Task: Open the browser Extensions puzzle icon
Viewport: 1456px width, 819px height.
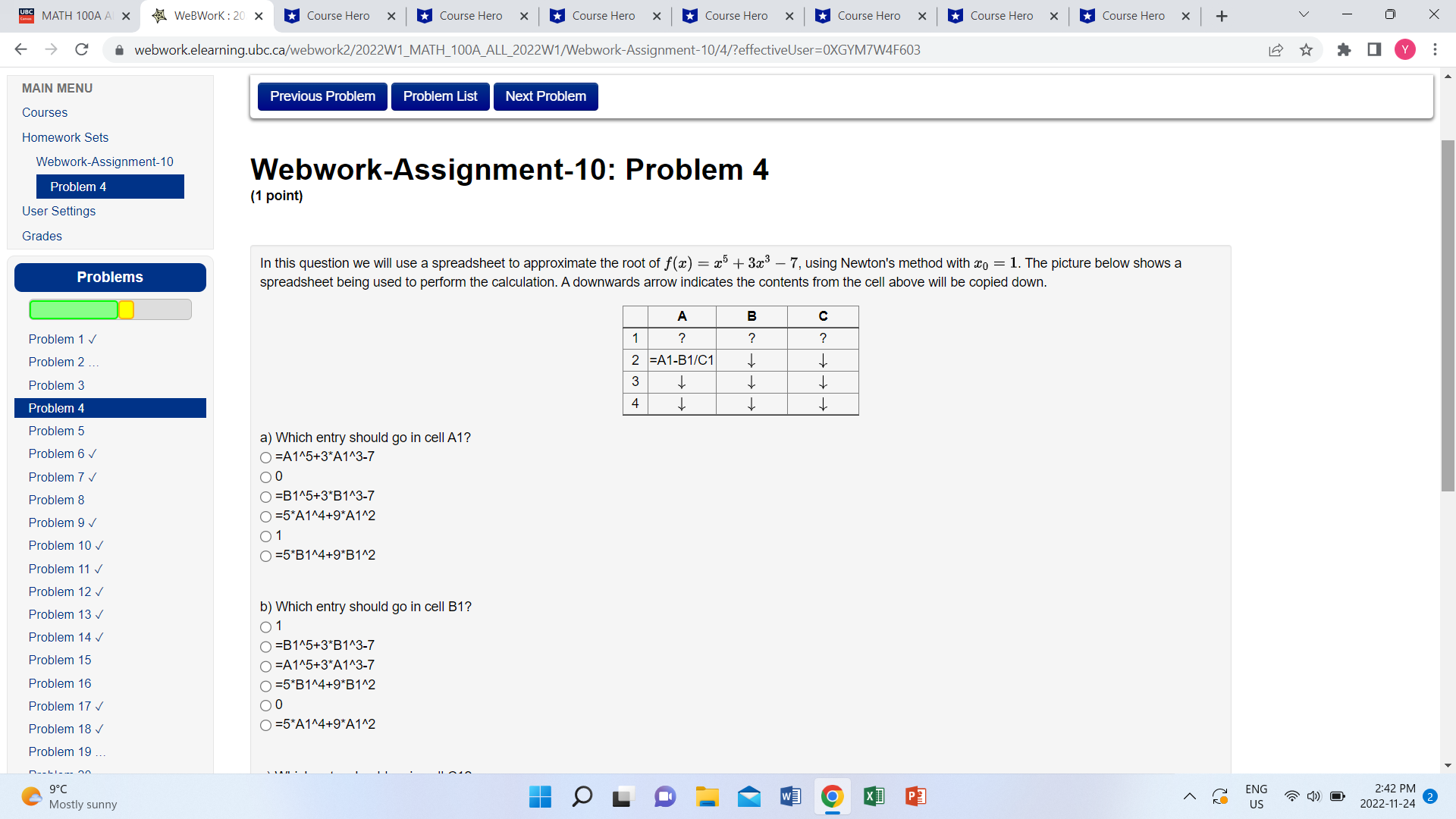Action: pos(1345,49)
